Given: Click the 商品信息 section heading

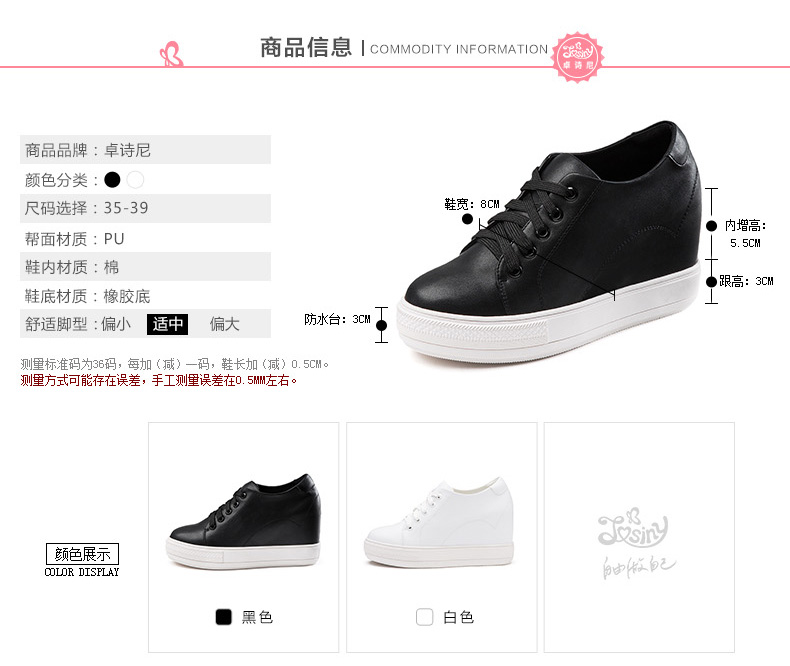Looking at the screenshot, I should pyautogui.click(x=306, y=48).
